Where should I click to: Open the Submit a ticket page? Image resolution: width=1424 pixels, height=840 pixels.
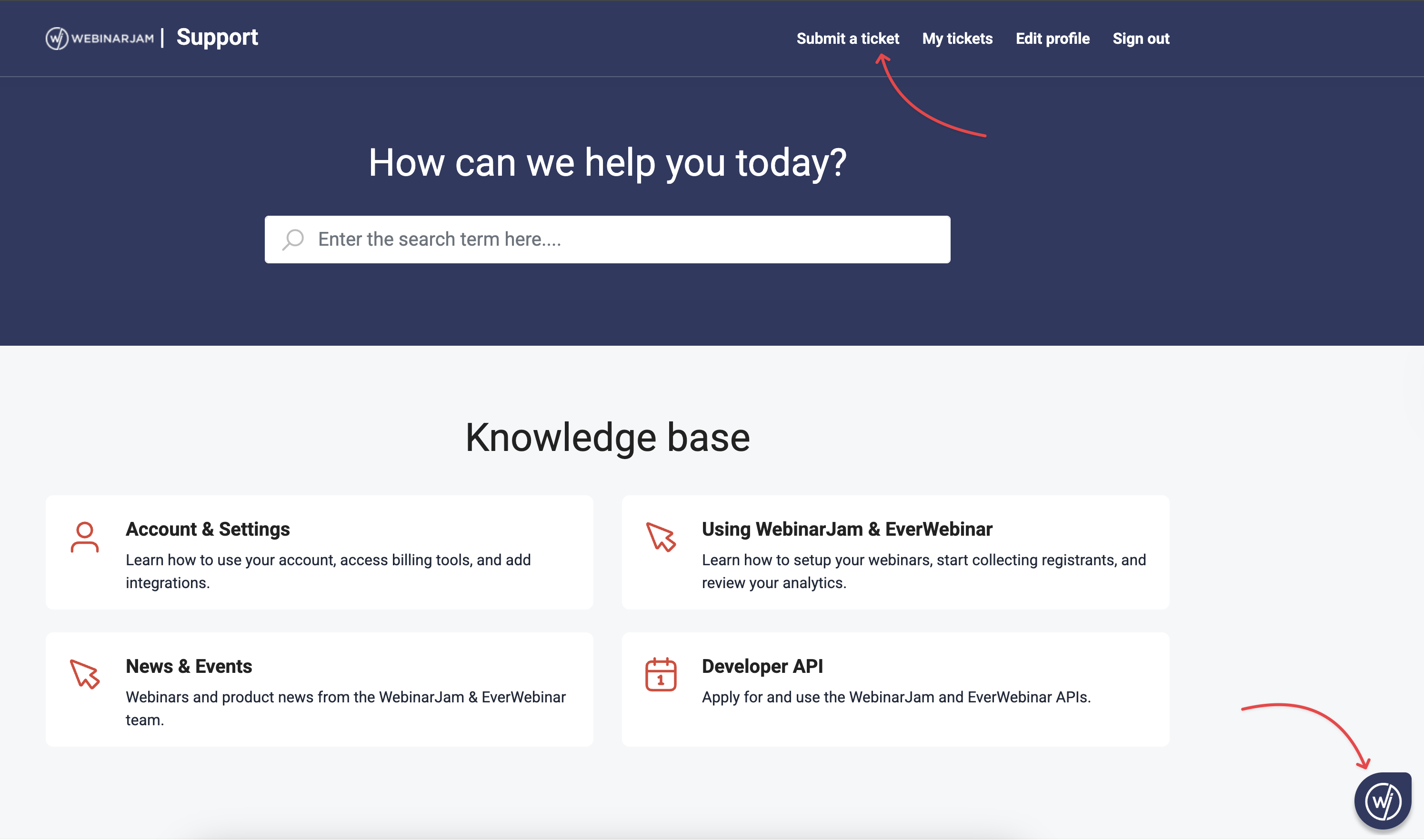coord(847,39)
